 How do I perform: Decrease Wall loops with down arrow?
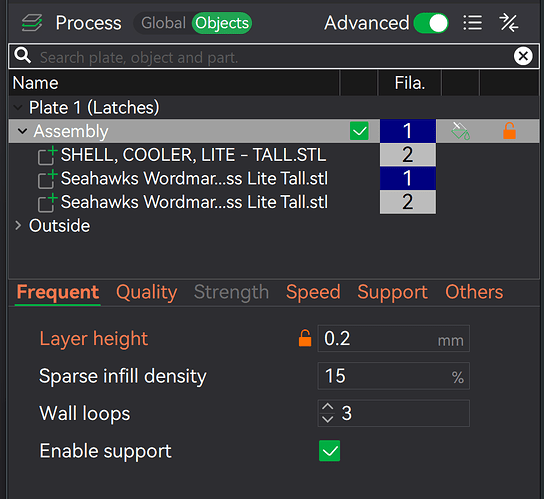pos(328,419)
